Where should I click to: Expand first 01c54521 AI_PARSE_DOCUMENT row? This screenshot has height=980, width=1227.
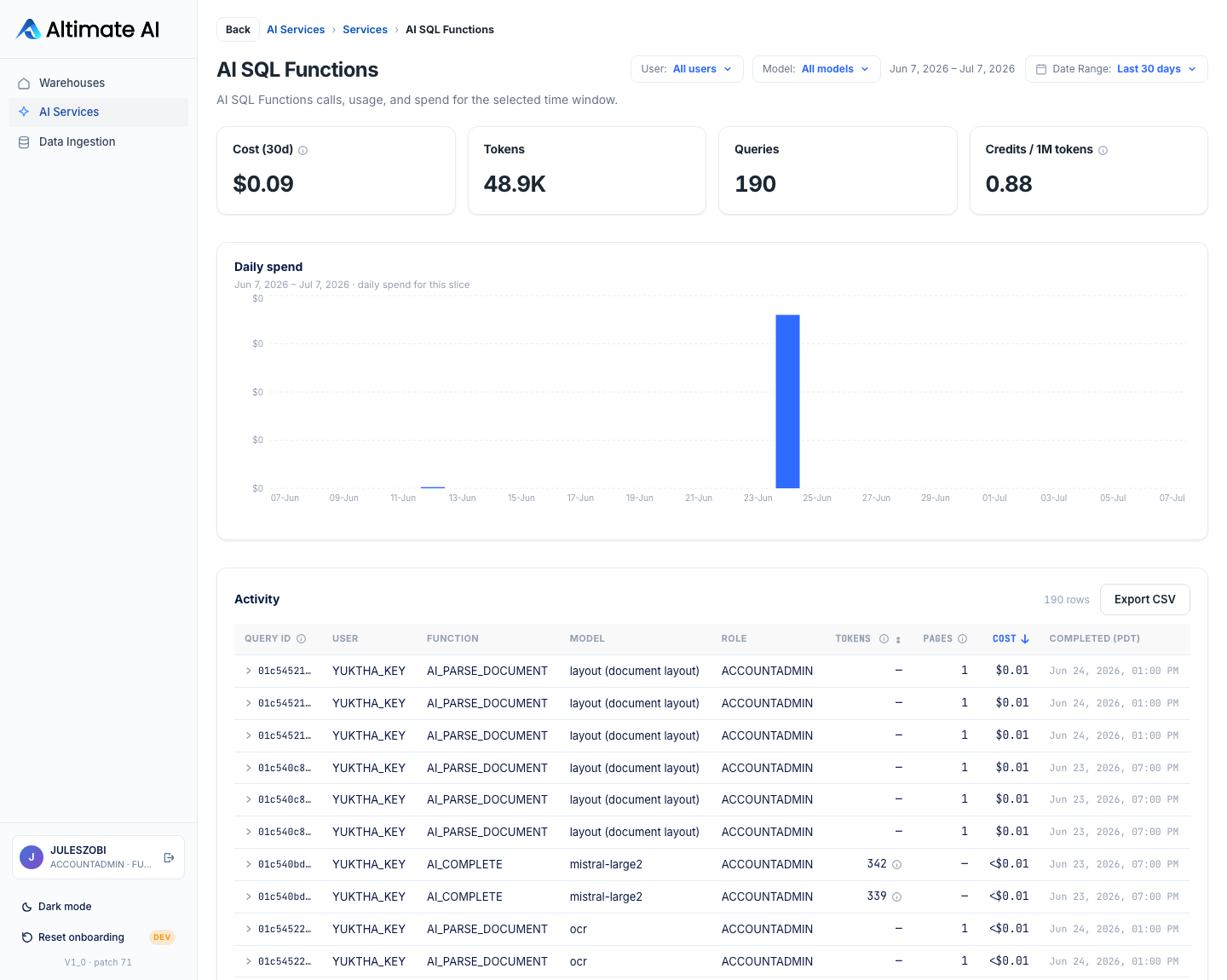coord(249,672)
